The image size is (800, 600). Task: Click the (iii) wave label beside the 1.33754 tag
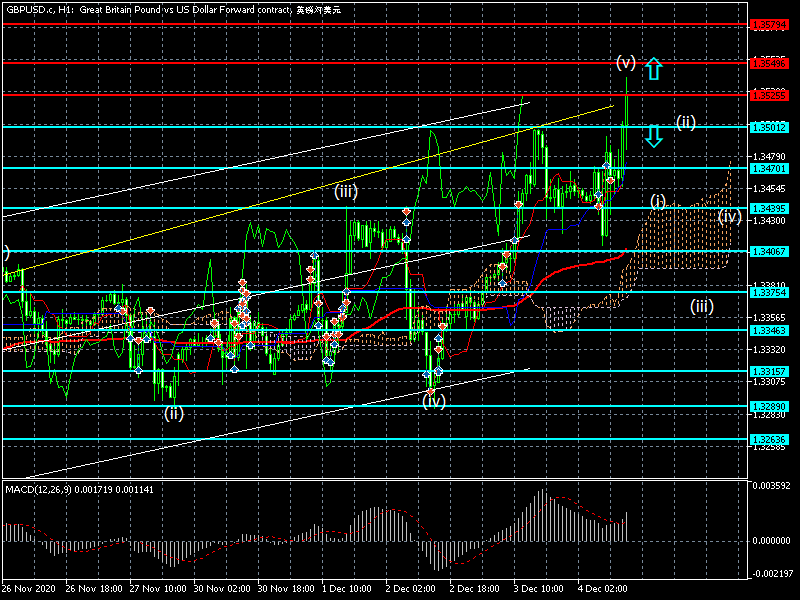[x=702, y=306]
